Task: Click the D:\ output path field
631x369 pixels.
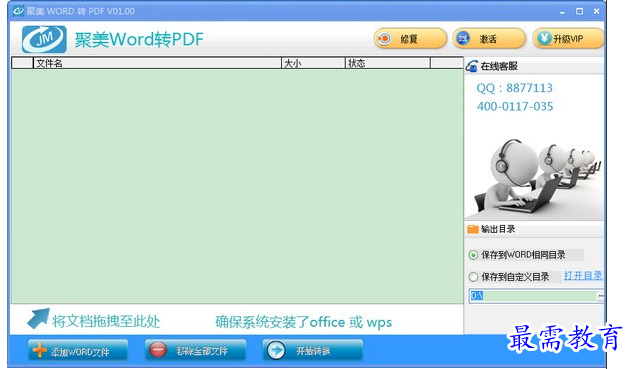Action: (533, 296)
